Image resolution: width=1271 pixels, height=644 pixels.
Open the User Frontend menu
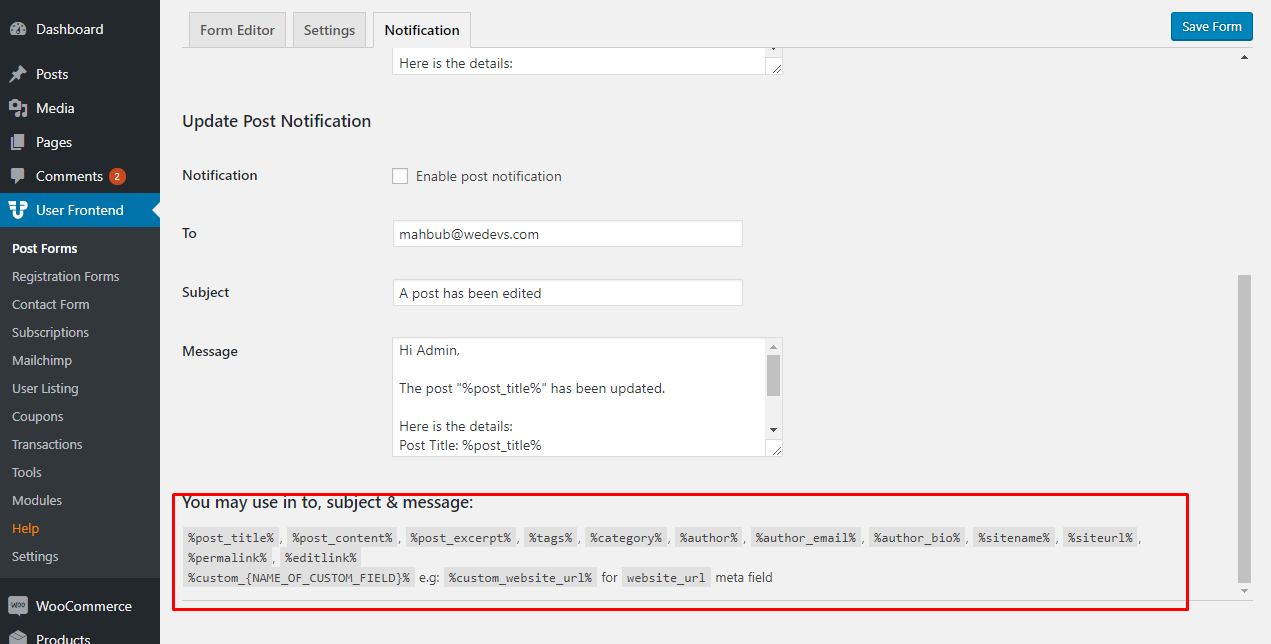(x=80, y=210)
